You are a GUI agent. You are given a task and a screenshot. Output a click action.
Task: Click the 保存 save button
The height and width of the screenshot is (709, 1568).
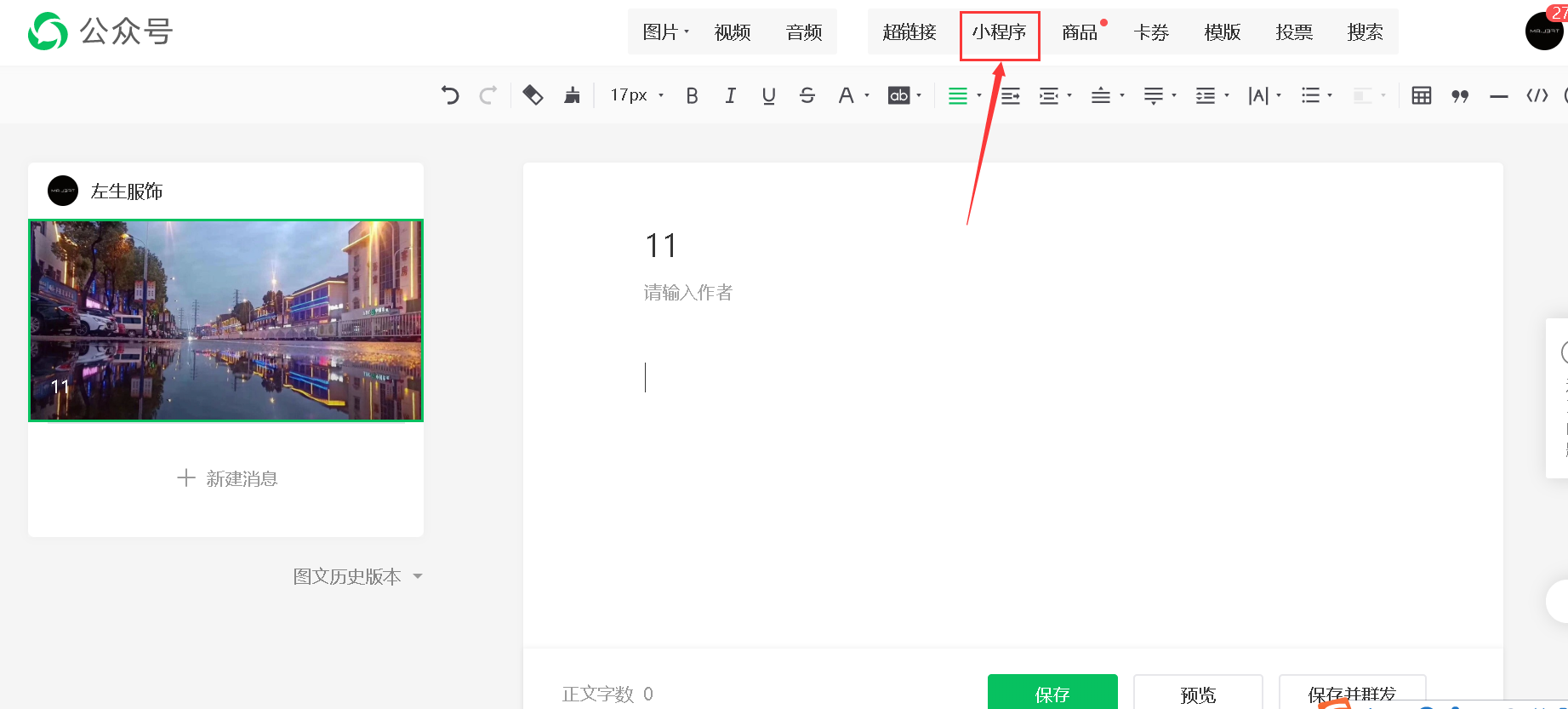point(1052,692)
